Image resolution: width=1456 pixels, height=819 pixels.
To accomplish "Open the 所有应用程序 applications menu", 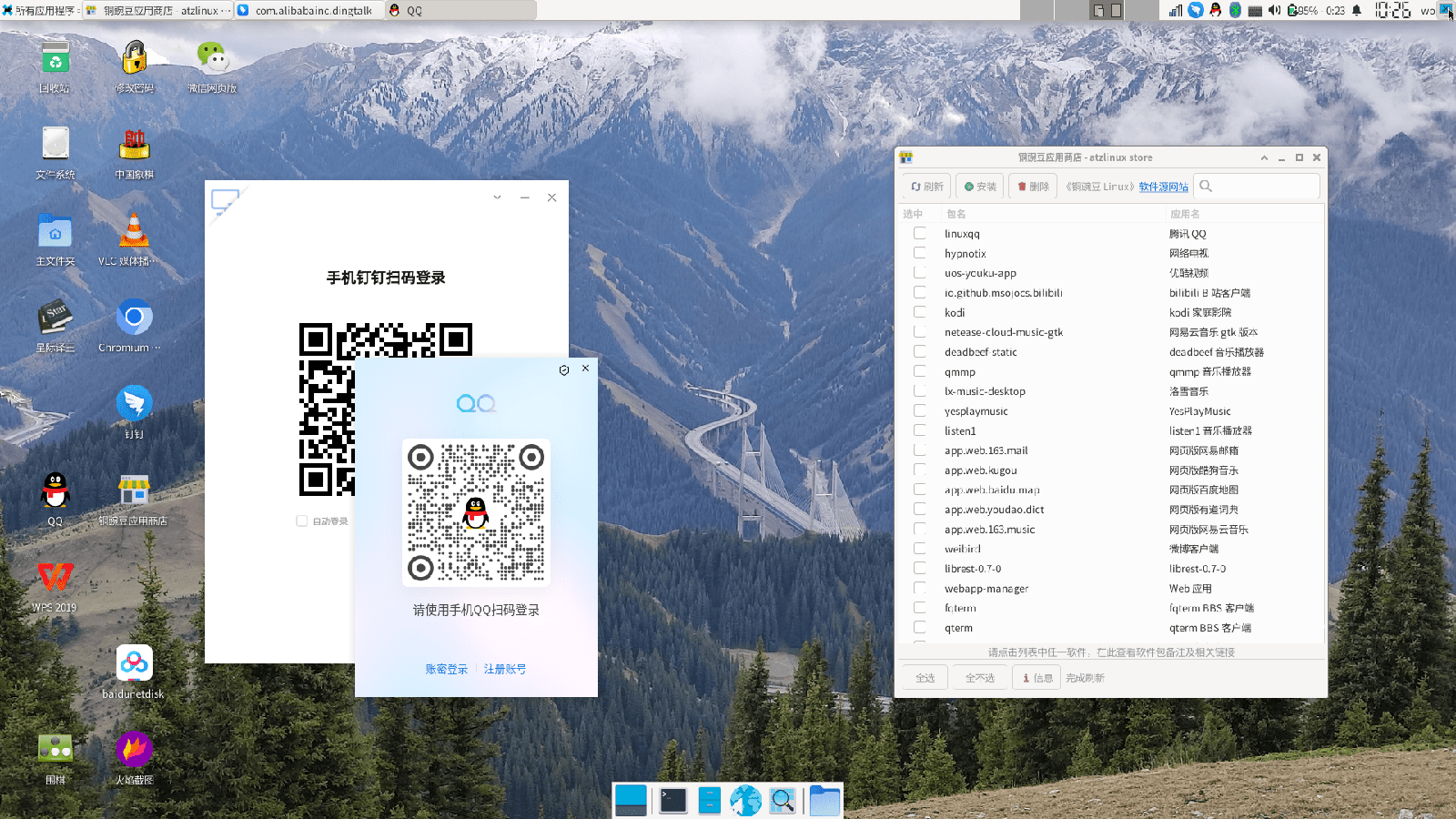I will coord(40,10).
